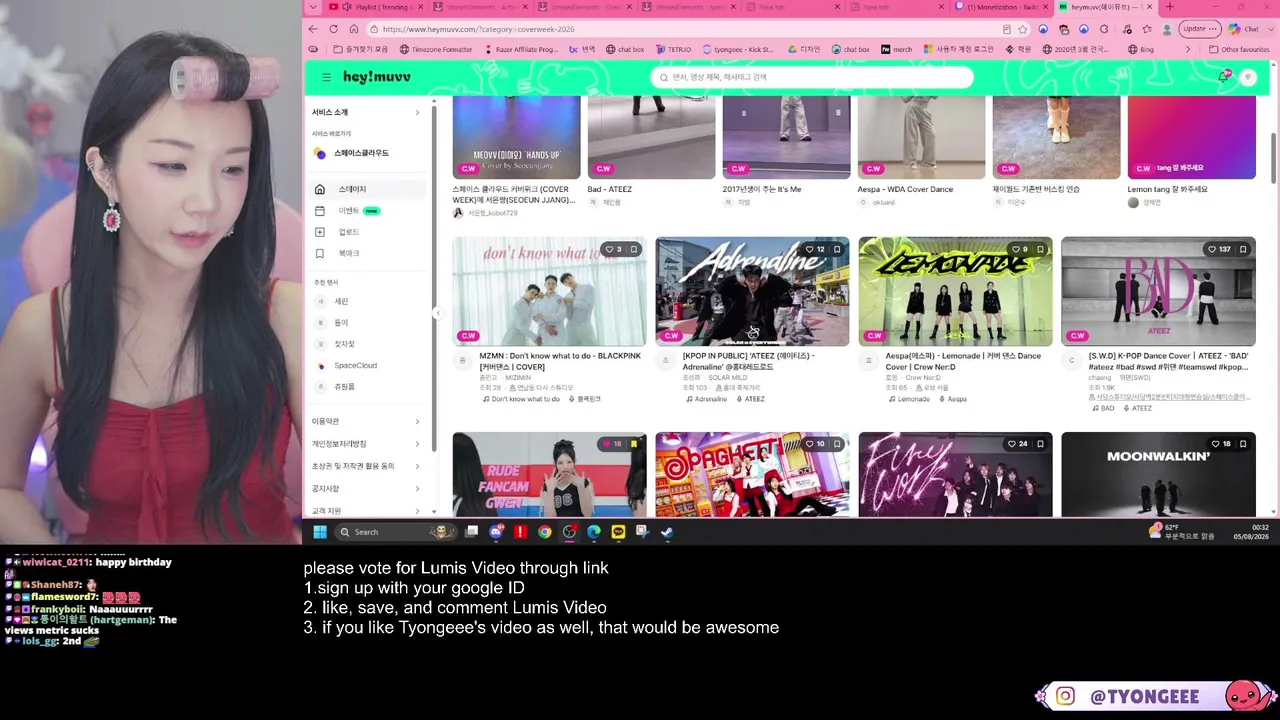This screenshot has height=720, width=1280.
Task: Go to the browser home page
Action: pos(353,29)
